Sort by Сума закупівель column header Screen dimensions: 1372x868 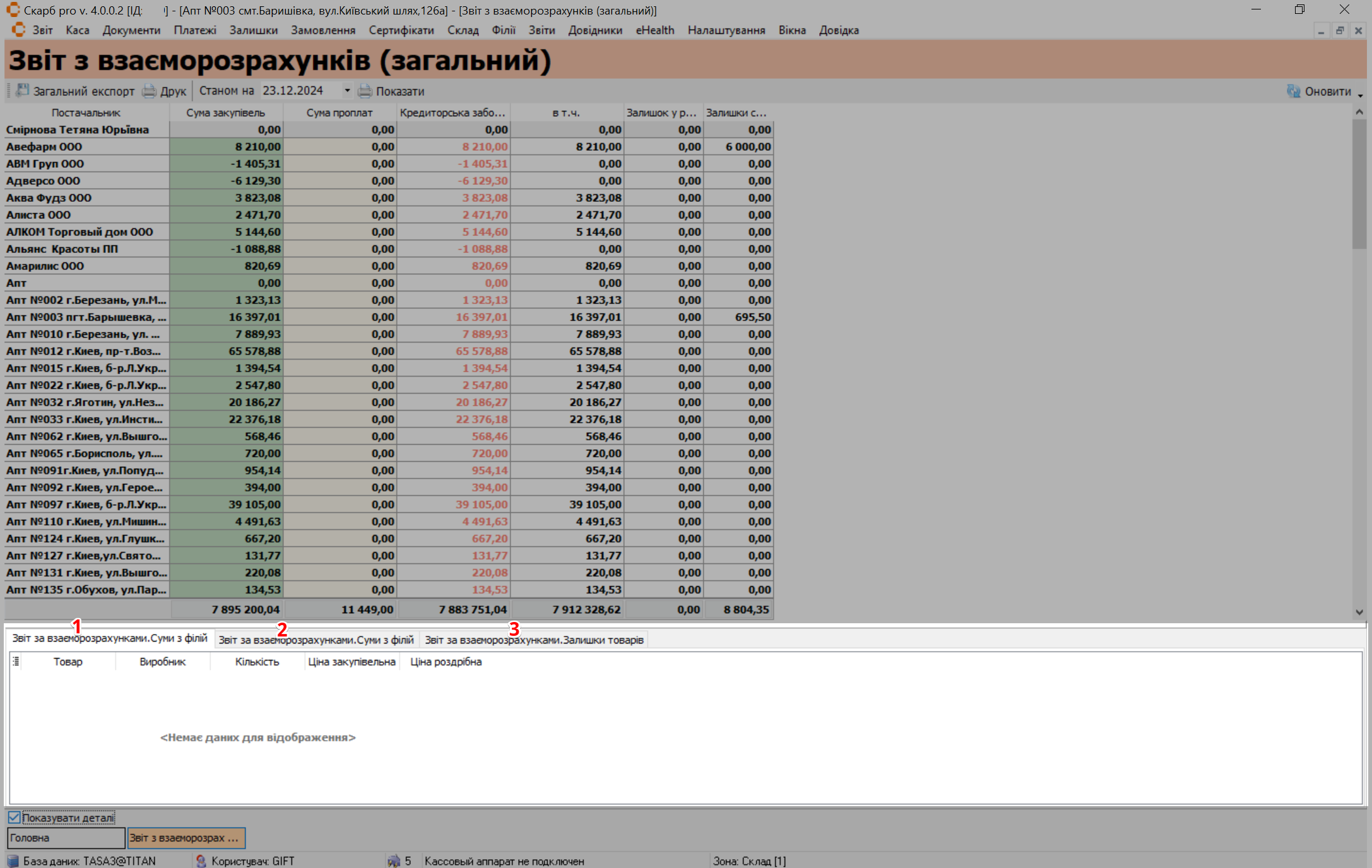click(x=225, y=113)
